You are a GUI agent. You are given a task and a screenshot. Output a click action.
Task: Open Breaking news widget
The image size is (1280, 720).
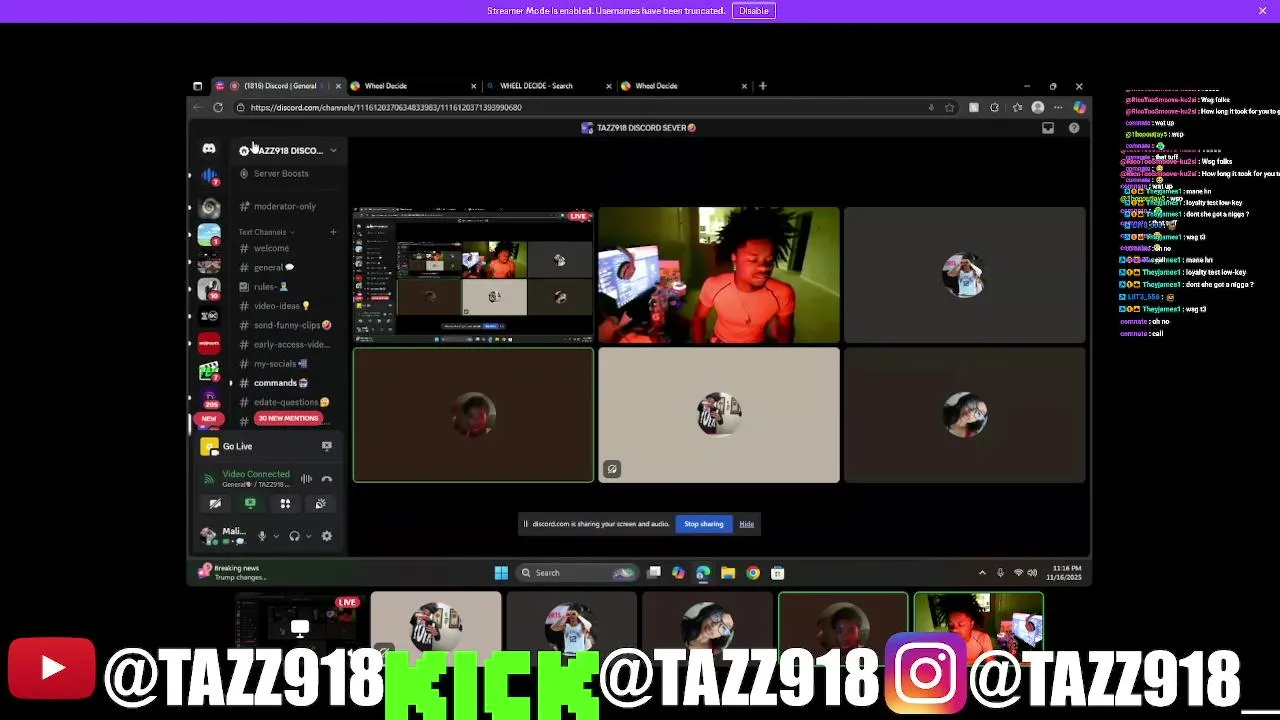[x=232, y=572]
